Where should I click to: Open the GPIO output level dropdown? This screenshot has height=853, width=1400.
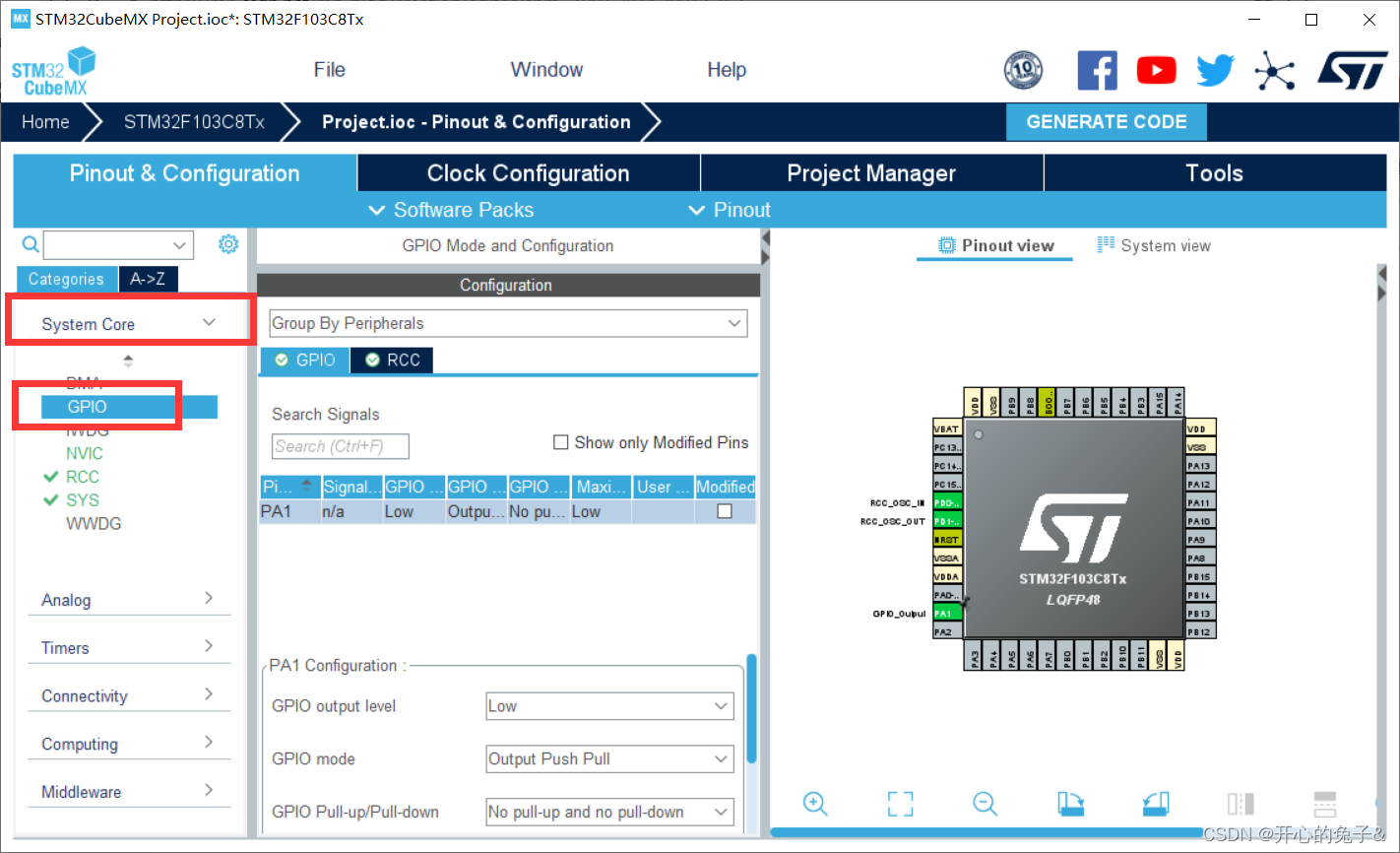(609, 706)
